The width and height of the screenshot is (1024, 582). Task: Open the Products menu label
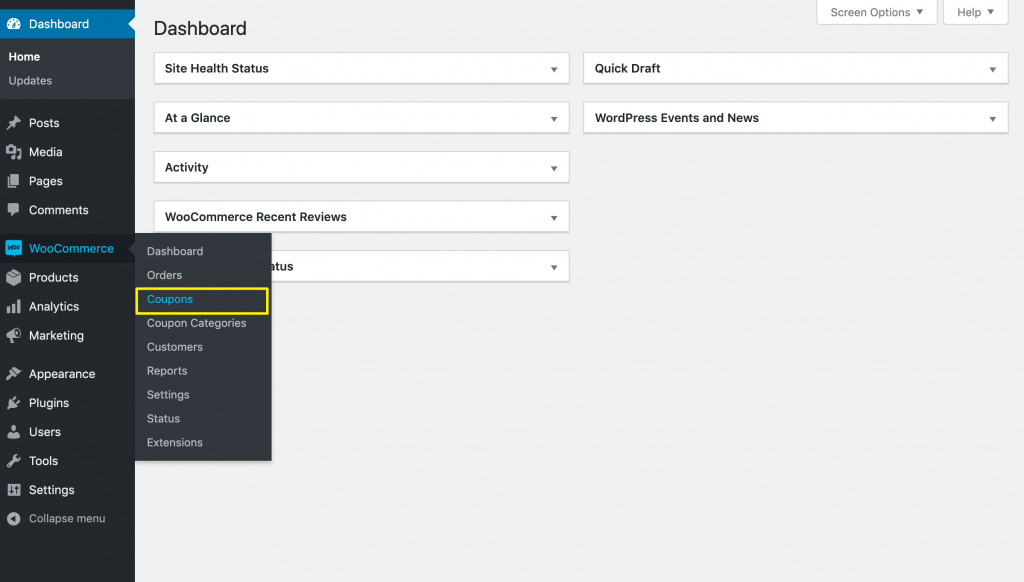pos(54,278)
